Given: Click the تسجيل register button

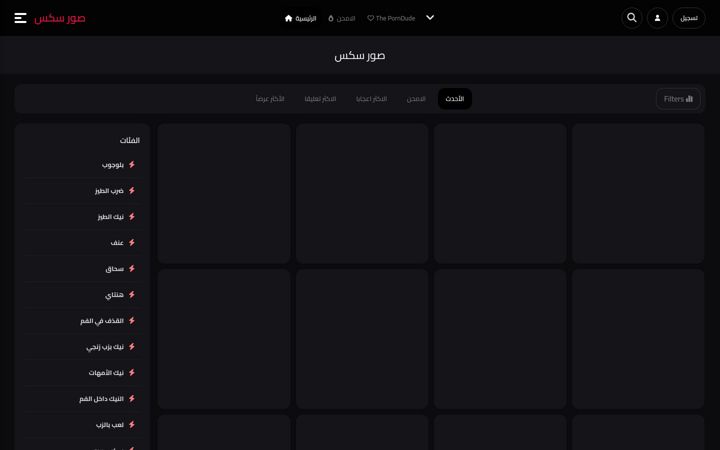Looking at the screenshot, I should (689, 18).
